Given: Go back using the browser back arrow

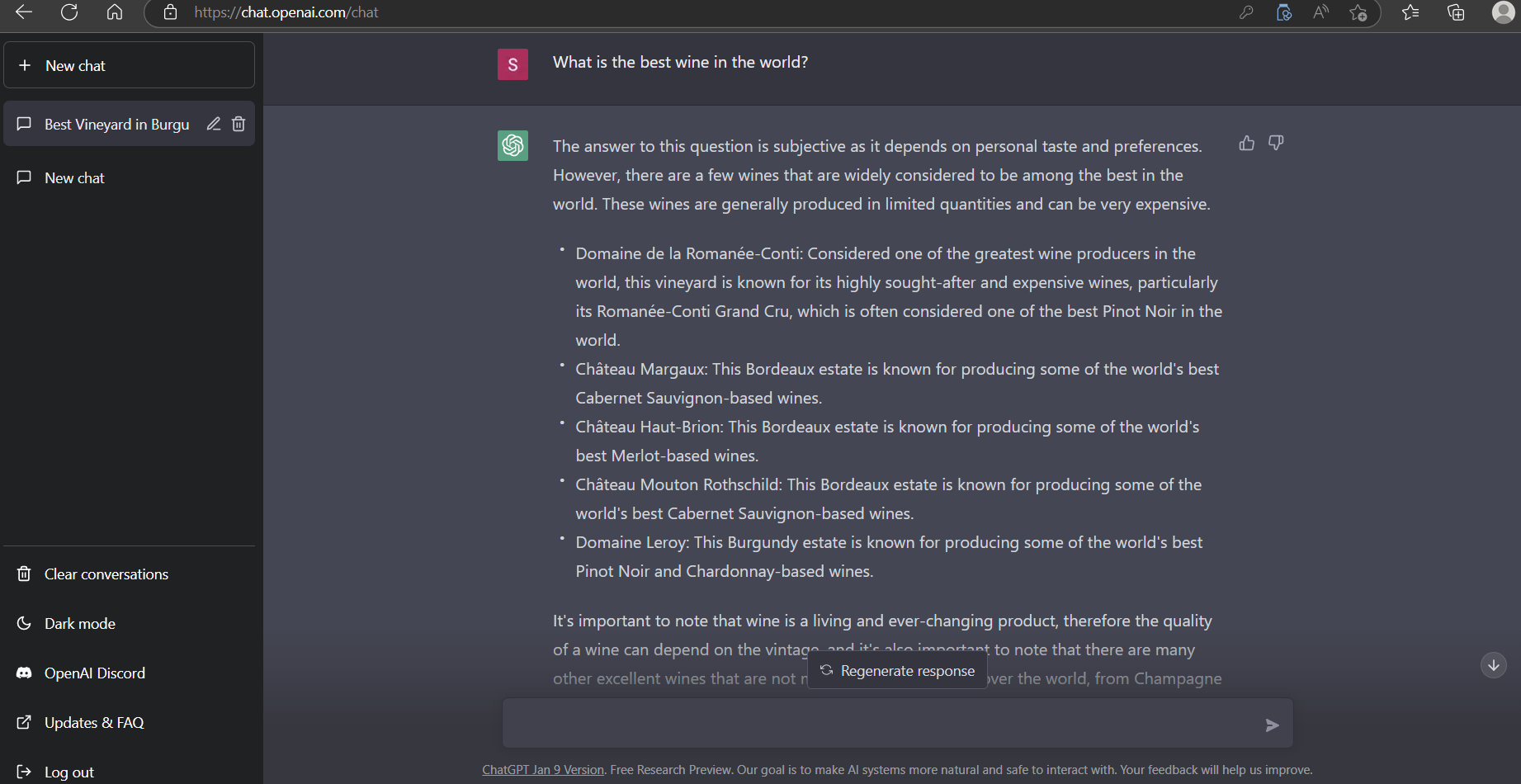Looking at the screenshot, I should tap(24, 12).
